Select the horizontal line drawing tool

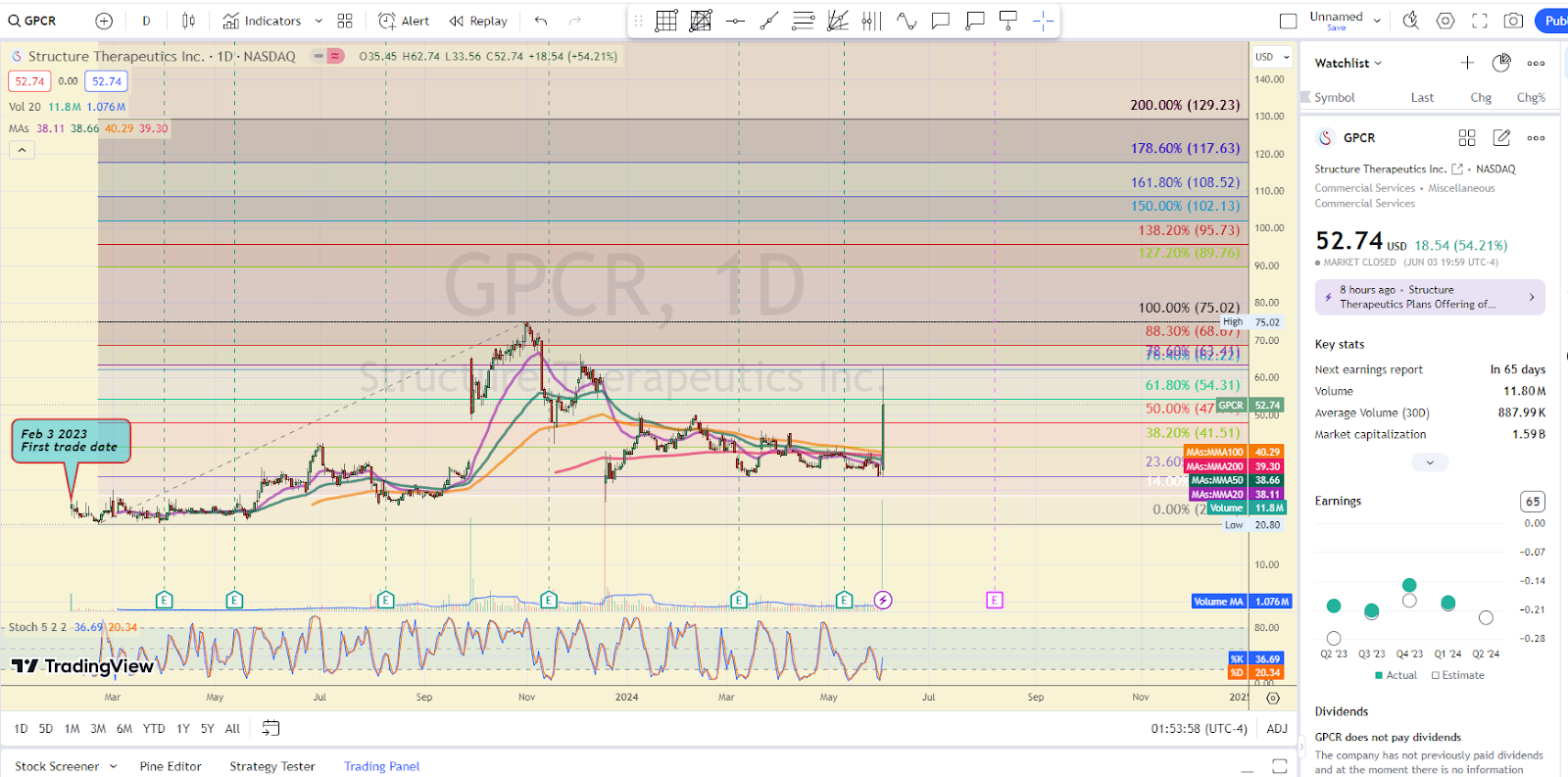735,21
